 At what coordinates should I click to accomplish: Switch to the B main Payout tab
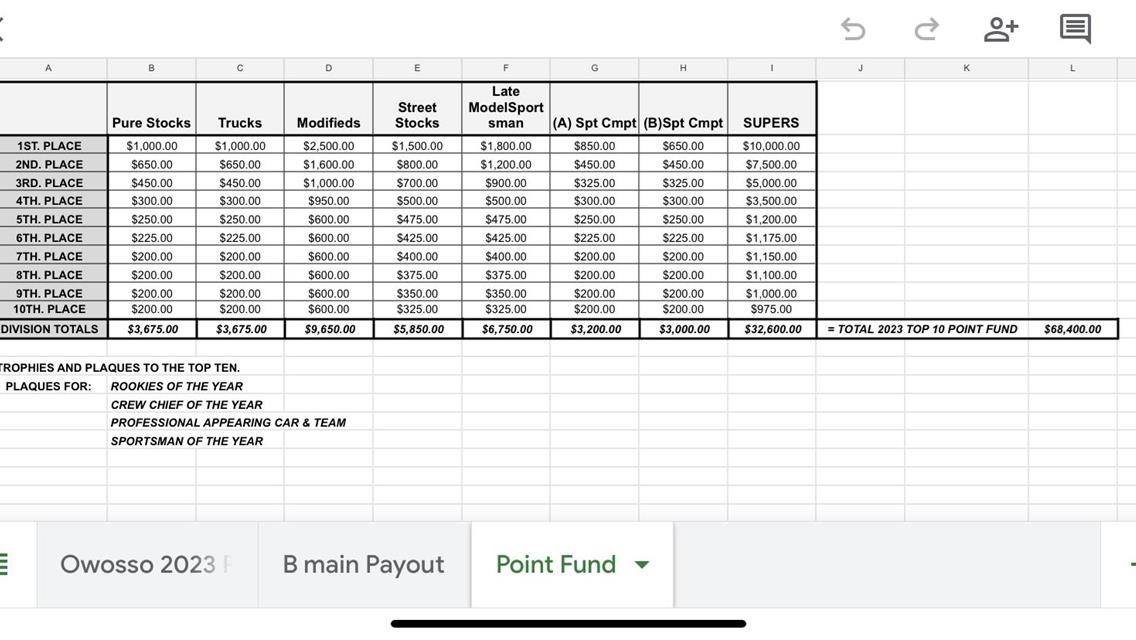[x=364, y=565]
